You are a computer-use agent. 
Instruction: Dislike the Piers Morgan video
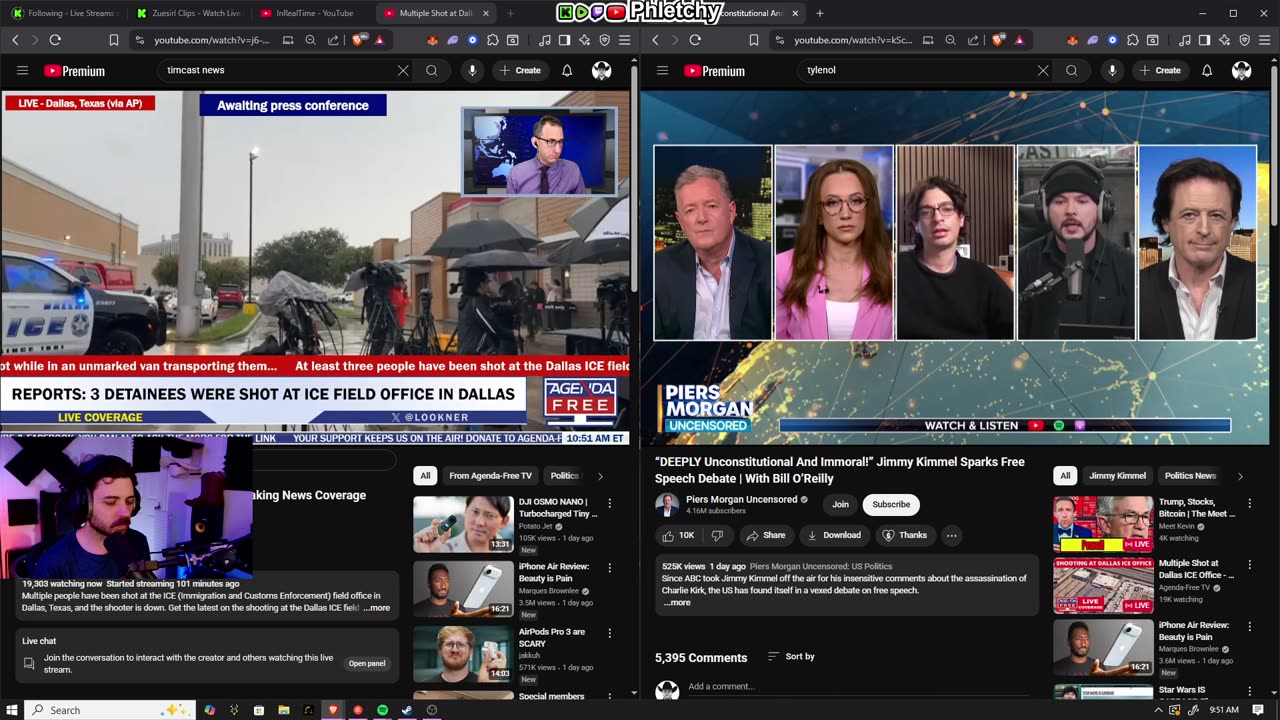coord(716,535)
